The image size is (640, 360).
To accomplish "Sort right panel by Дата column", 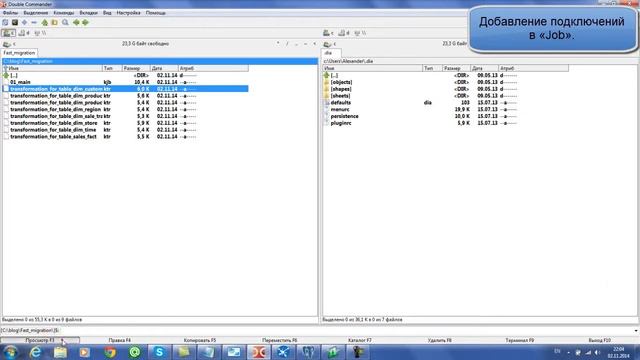I will coord(484,68).
